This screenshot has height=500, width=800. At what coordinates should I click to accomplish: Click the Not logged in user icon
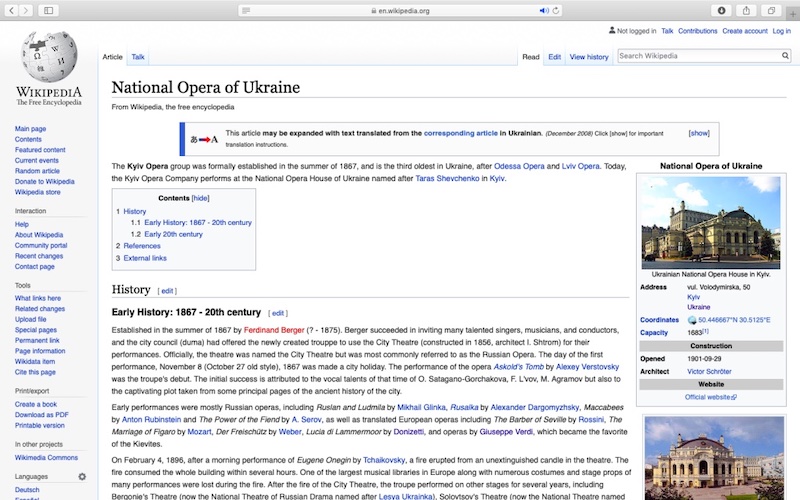612,31
